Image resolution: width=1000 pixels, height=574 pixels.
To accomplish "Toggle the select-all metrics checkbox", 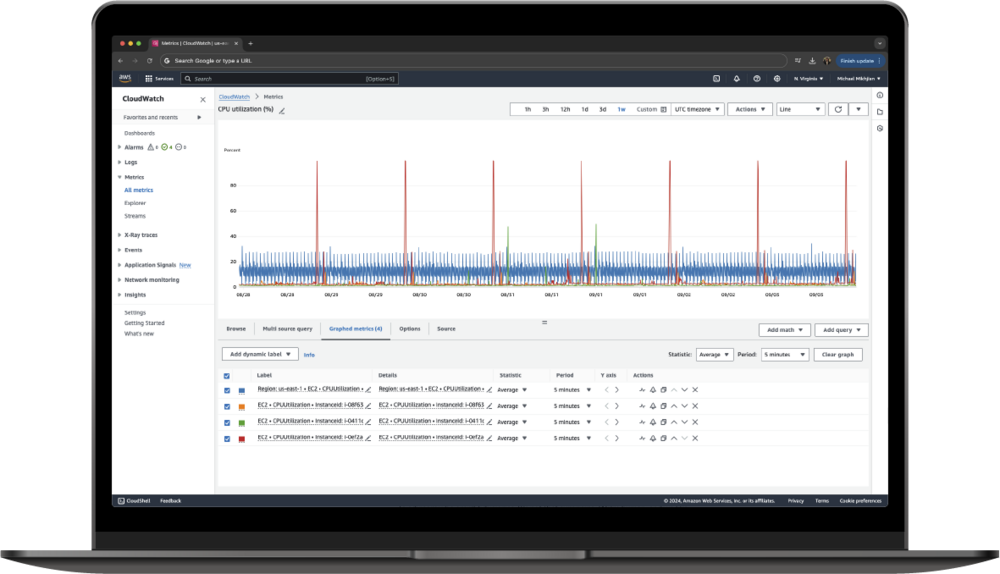I will pyautogui.click(x=226, y=376).
